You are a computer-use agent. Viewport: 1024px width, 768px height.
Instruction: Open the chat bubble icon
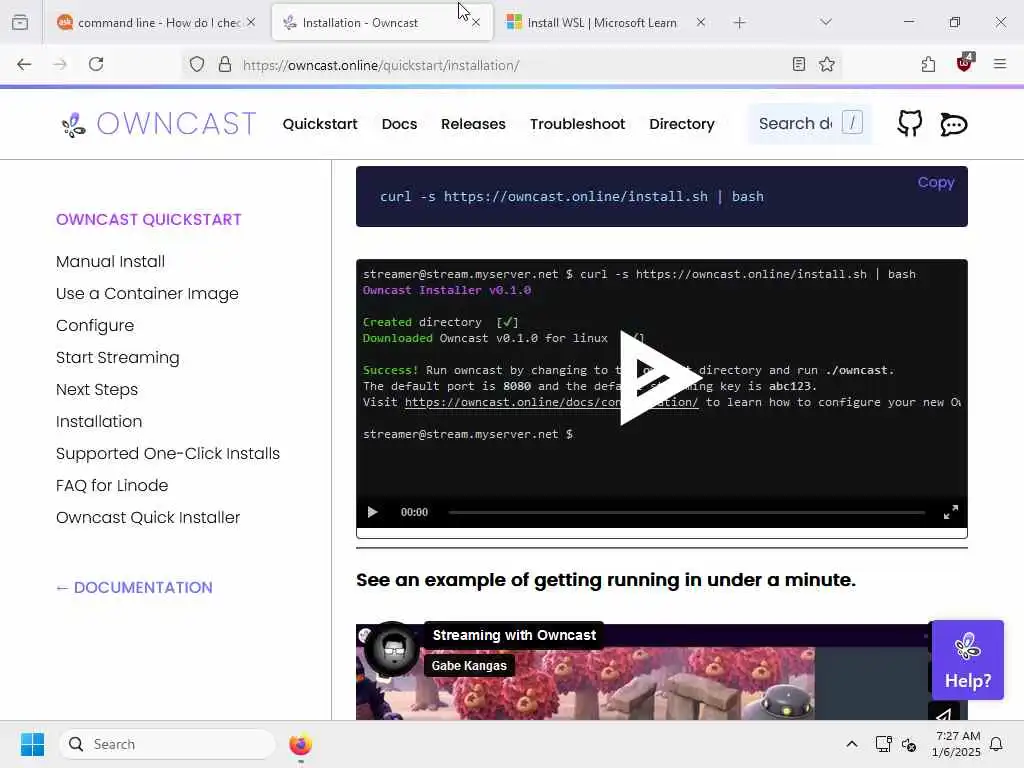953,124
